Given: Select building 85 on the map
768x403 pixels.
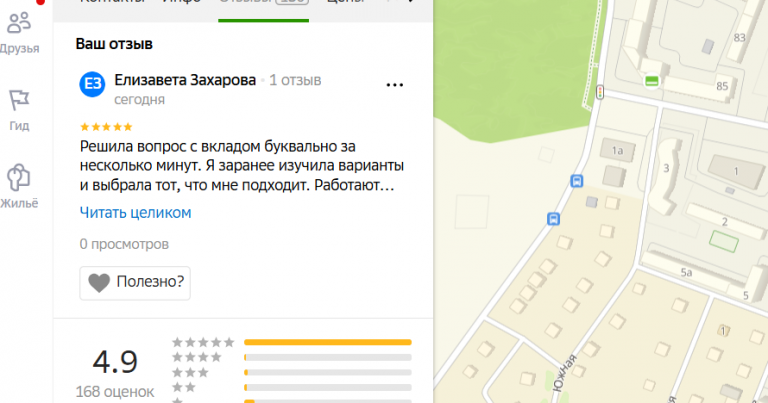Looking at the screenshot, I should point(722,86).
